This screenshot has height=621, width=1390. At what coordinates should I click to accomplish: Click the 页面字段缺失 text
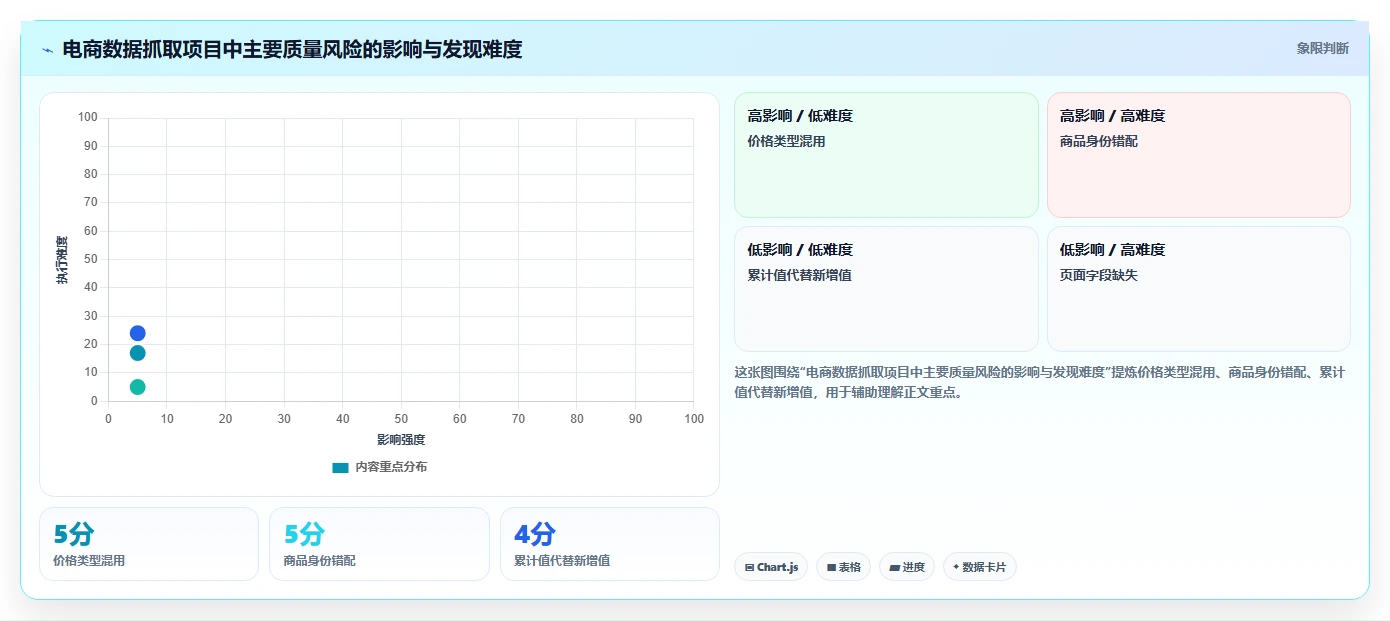1099,275
